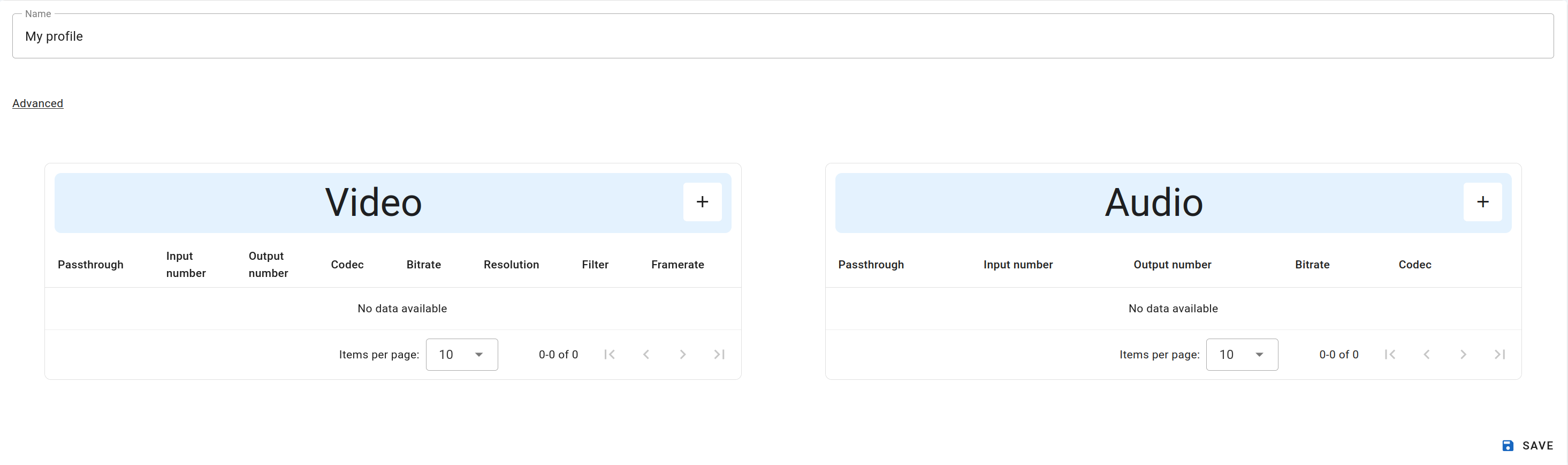This screenshot has width=1568, height=465.
Task: Go to previous page in Audio table
Action: point(1426,354)
